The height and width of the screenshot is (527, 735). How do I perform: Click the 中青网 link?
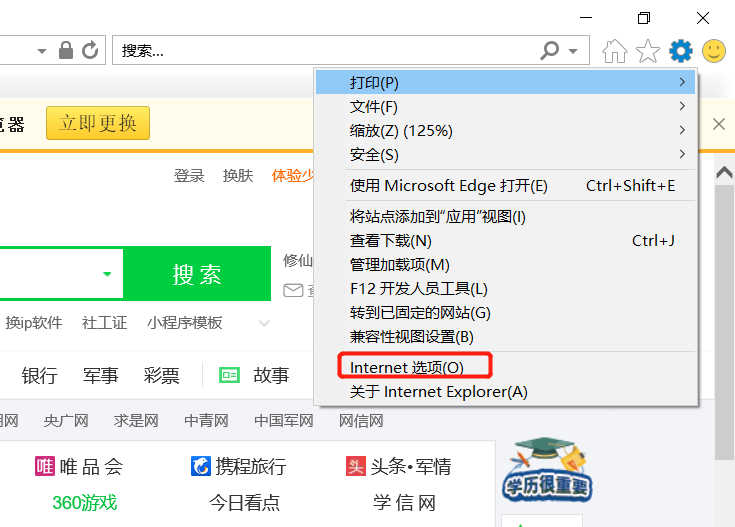coord(206,421)
